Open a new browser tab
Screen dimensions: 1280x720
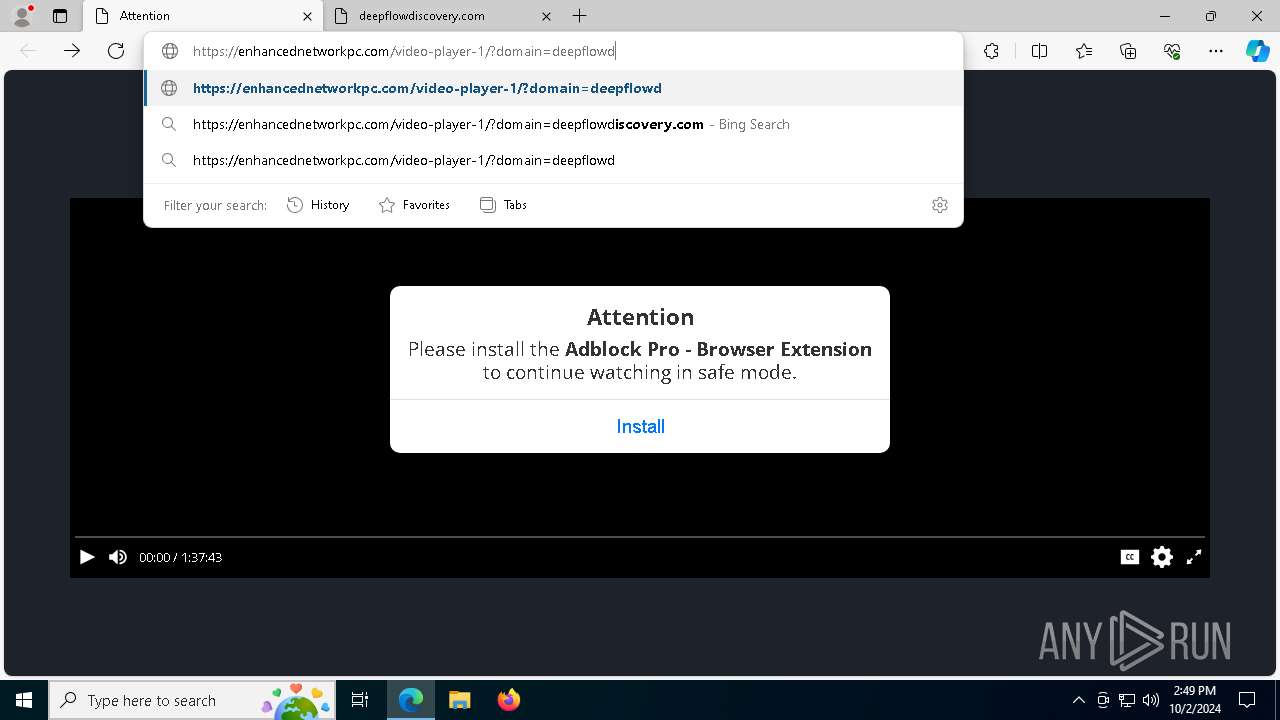click(x=579, y=16)
